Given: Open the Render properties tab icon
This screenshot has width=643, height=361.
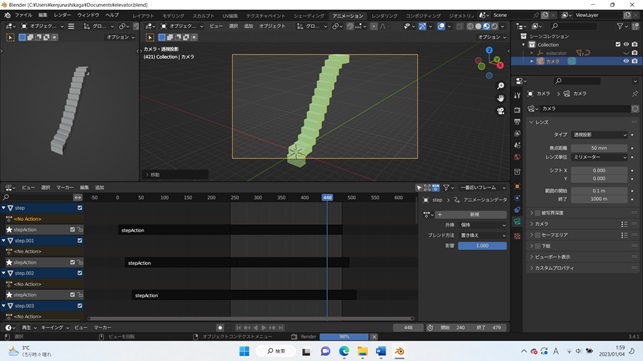Looking at the screenshot, I should pos(517,110).
